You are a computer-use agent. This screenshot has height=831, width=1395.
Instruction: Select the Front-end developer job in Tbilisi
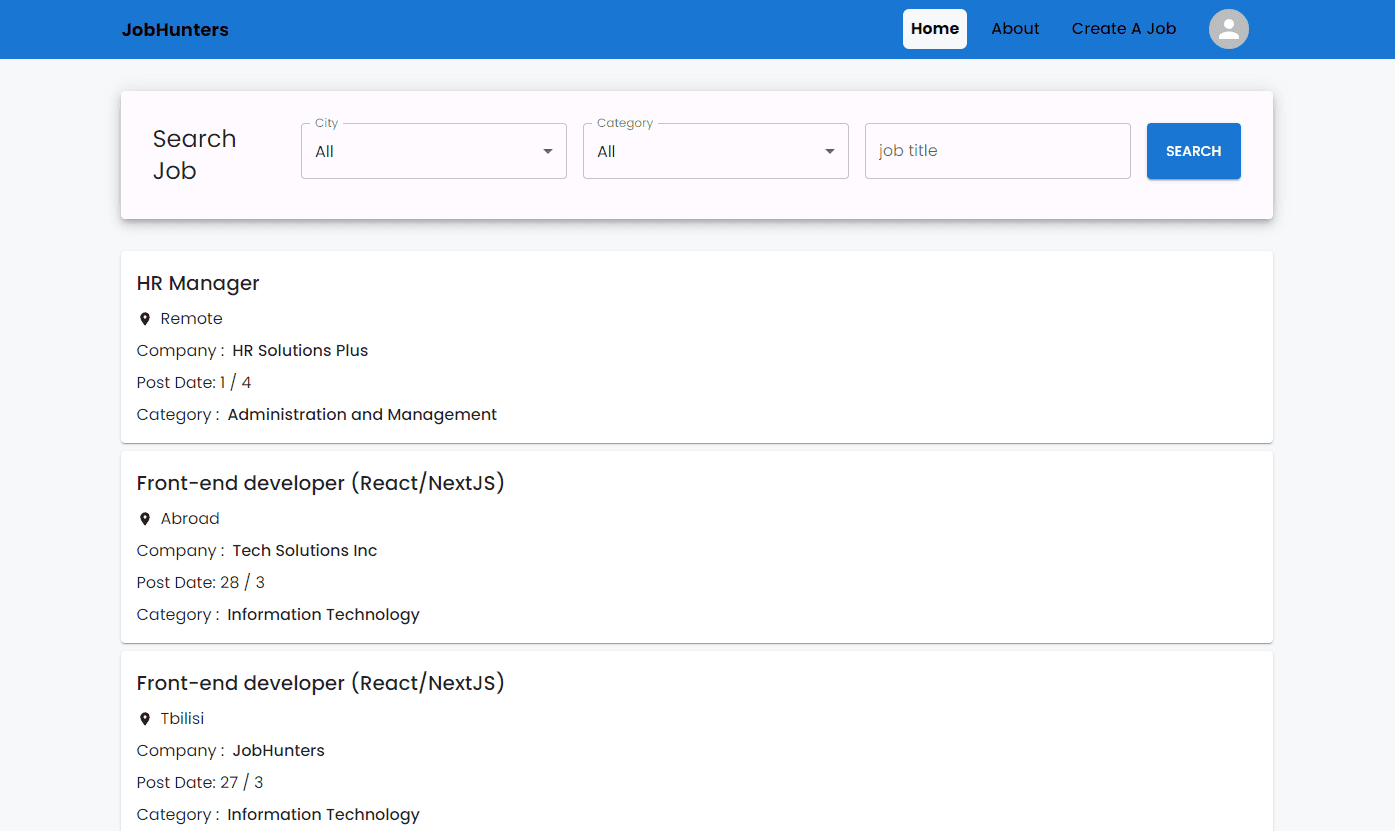point(320,683)
